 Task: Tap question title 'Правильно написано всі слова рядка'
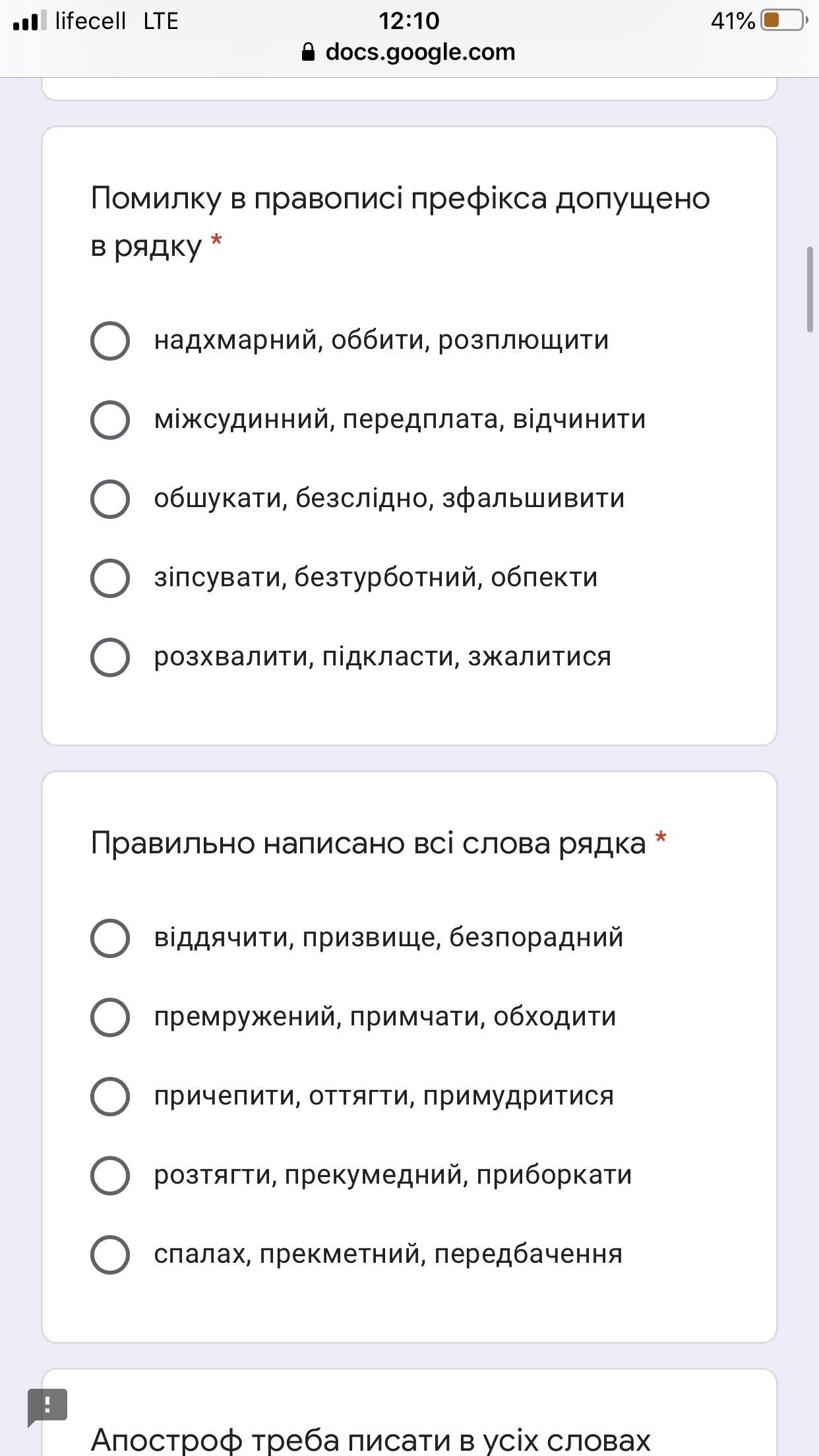(x=368, y=843)
